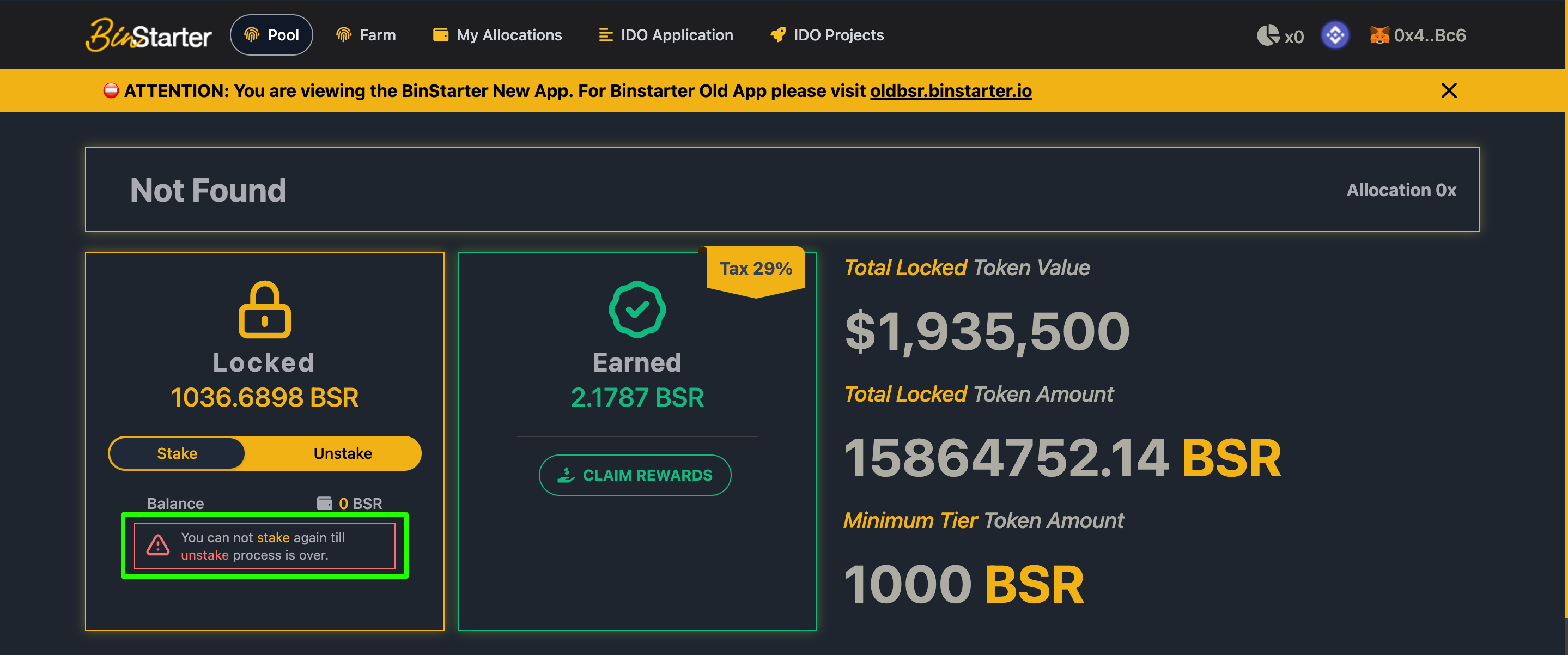Open My Allocations in navigation
1568x655 pixels.
click(497, 35)
